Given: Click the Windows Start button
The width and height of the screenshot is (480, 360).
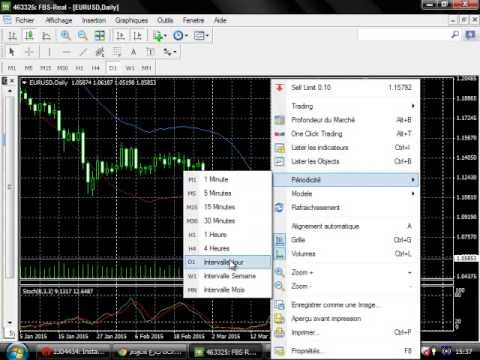Looking at the screenshot, I should click(16, 351).
